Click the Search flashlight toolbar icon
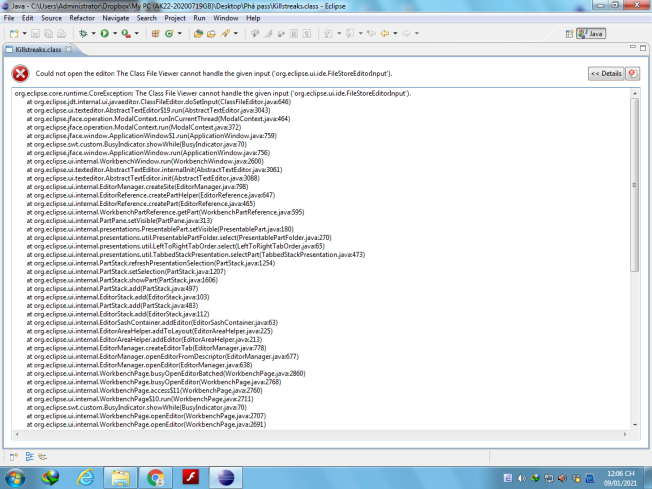 coord(225,34)
